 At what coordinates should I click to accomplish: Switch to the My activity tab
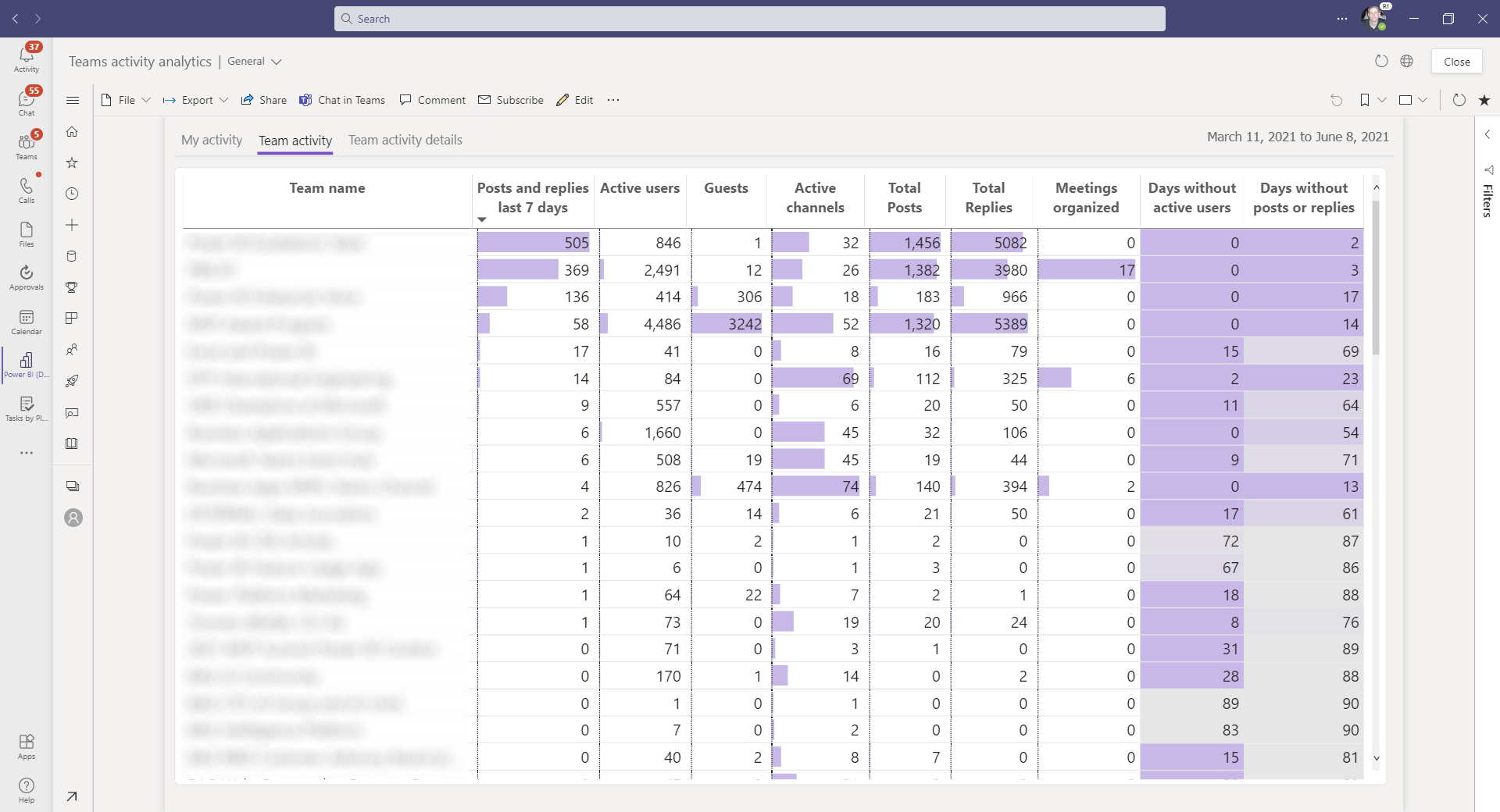pyautogui.click(x=211, y=141)
